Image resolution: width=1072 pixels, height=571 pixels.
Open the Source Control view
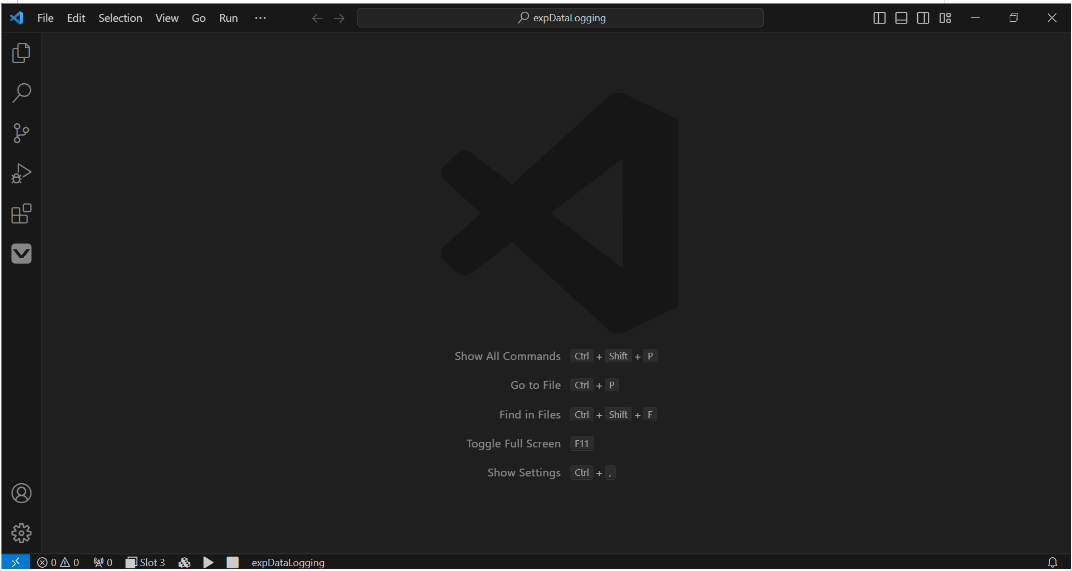click(x=21, y=133)
